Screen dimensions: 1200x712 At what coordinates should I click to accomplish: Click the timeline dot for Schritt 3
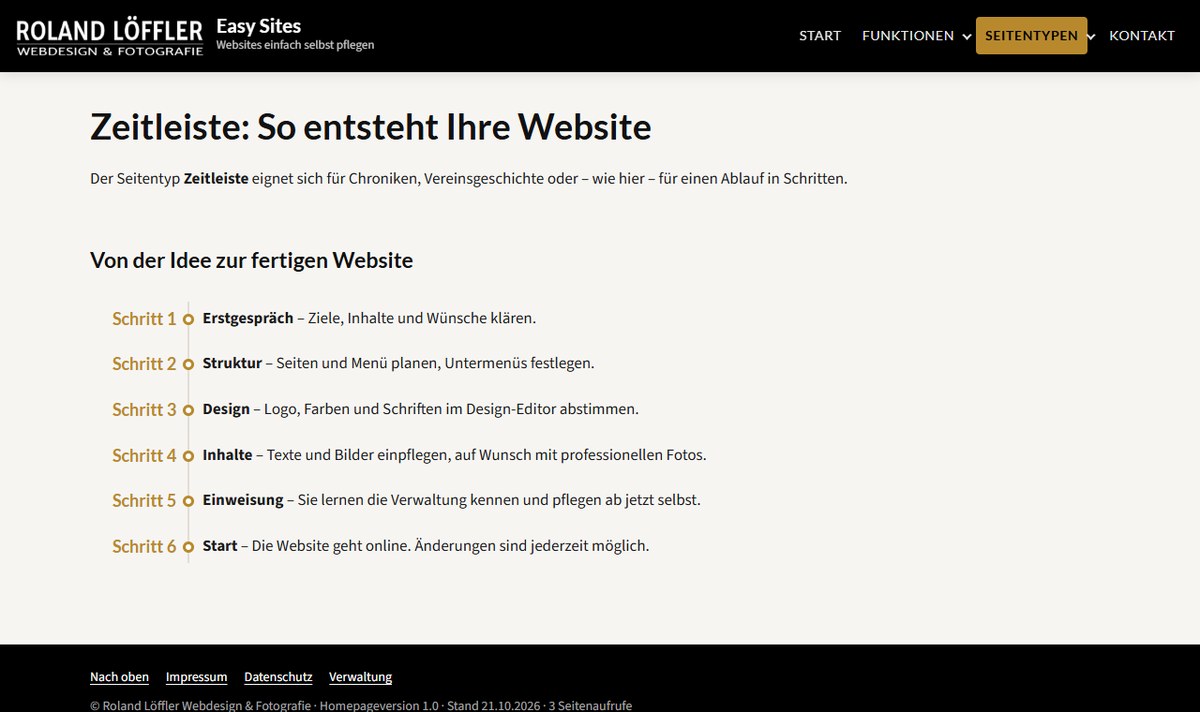pos(188,410)
